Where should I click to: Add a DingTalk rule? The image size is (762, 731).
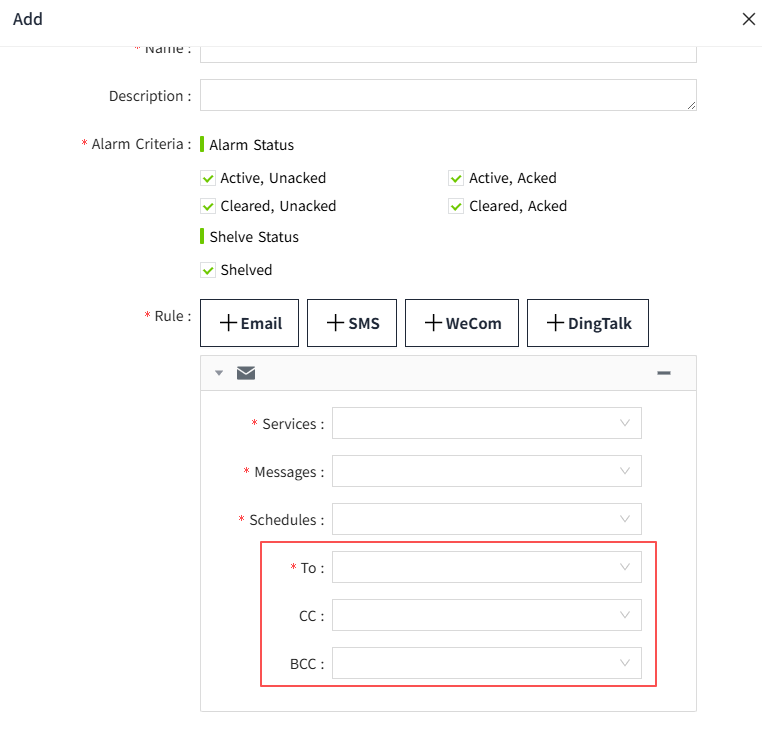click(587, 323)
